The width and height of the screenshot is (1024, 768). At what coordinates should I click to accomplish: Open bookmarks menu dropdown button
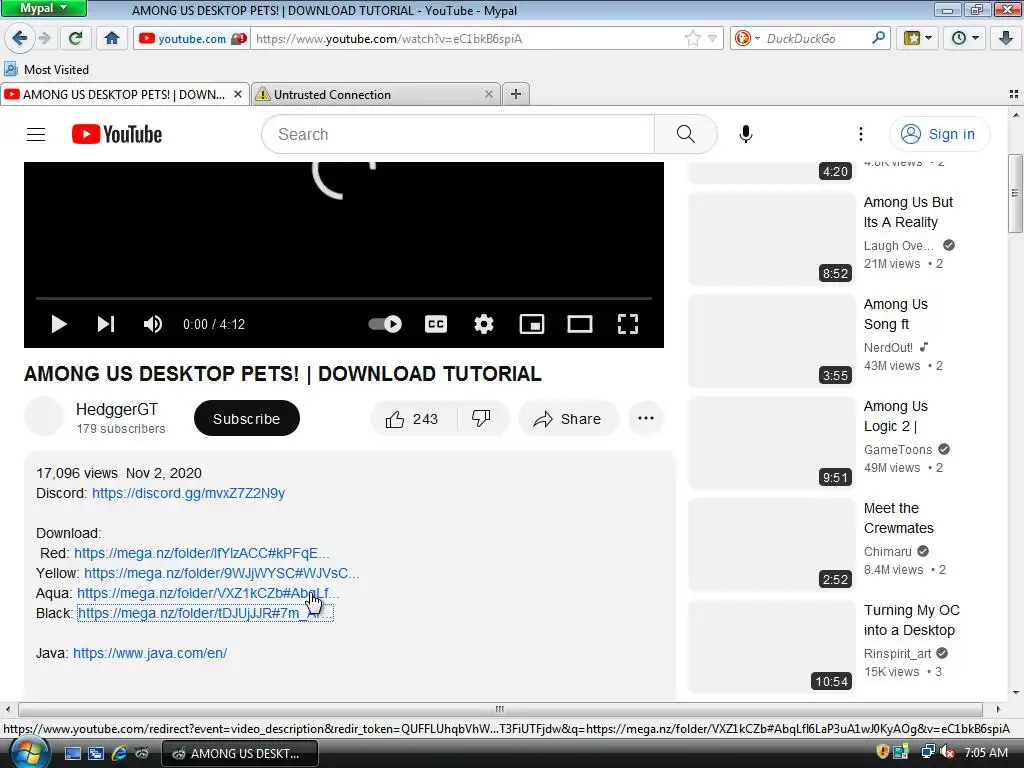click(x=918, y=39)
